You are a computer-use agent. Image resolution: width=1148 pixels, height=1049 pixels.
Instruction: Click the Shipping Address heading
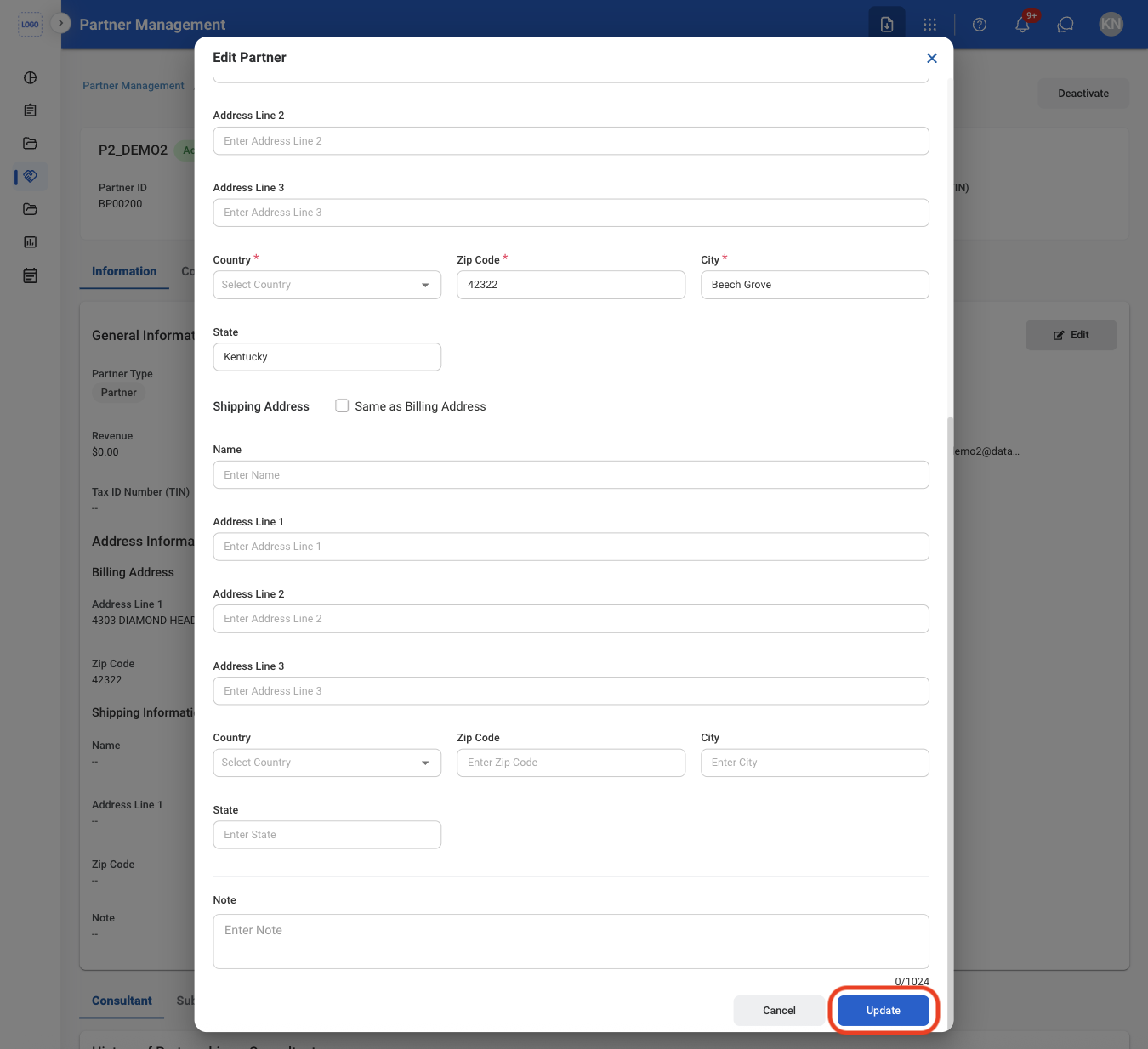[261, 406]
